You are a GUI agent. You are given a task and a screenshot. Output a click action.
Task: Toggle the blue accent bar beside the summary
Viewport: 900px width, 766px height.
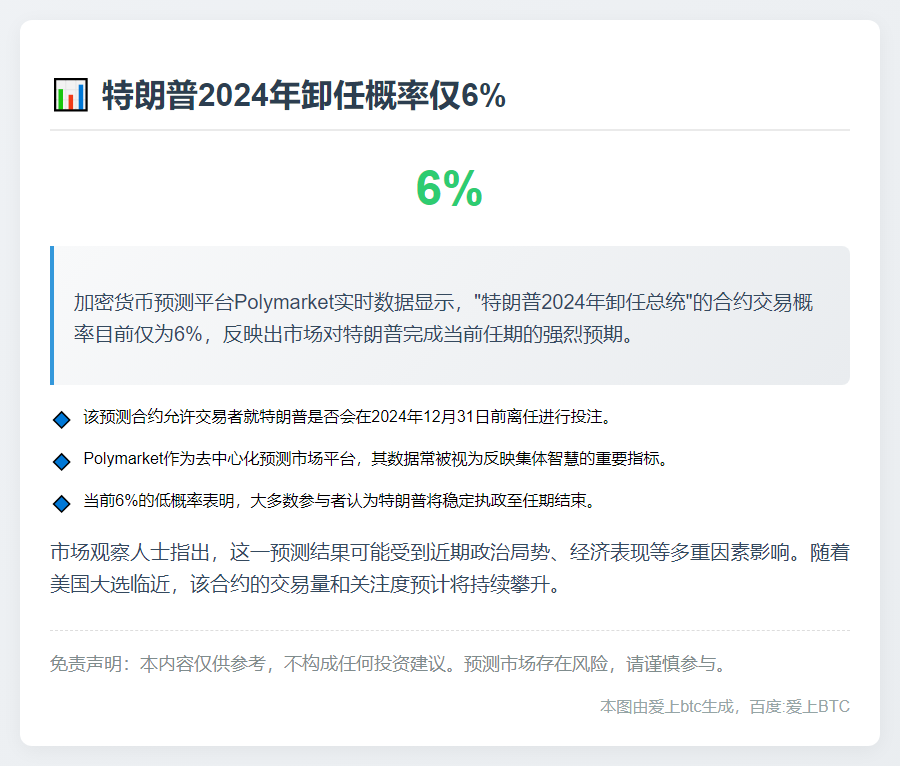52,315
